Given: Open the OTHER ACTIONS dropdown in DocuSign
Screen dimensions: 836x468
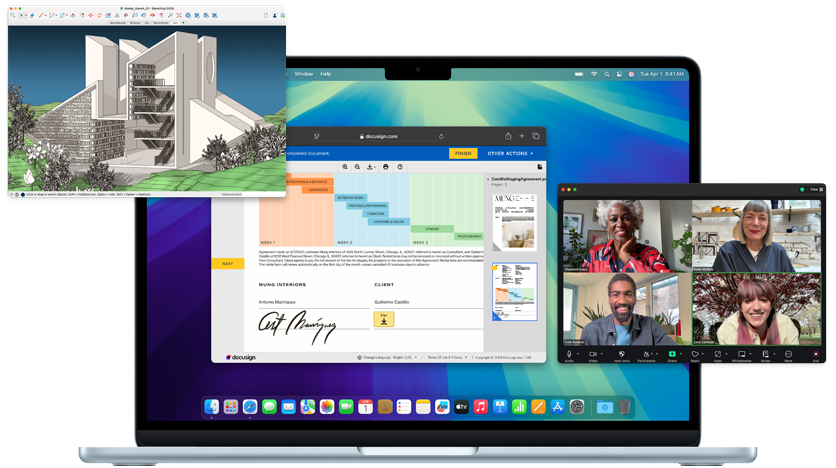Looking at the screenshot, I should pos(510,154).
